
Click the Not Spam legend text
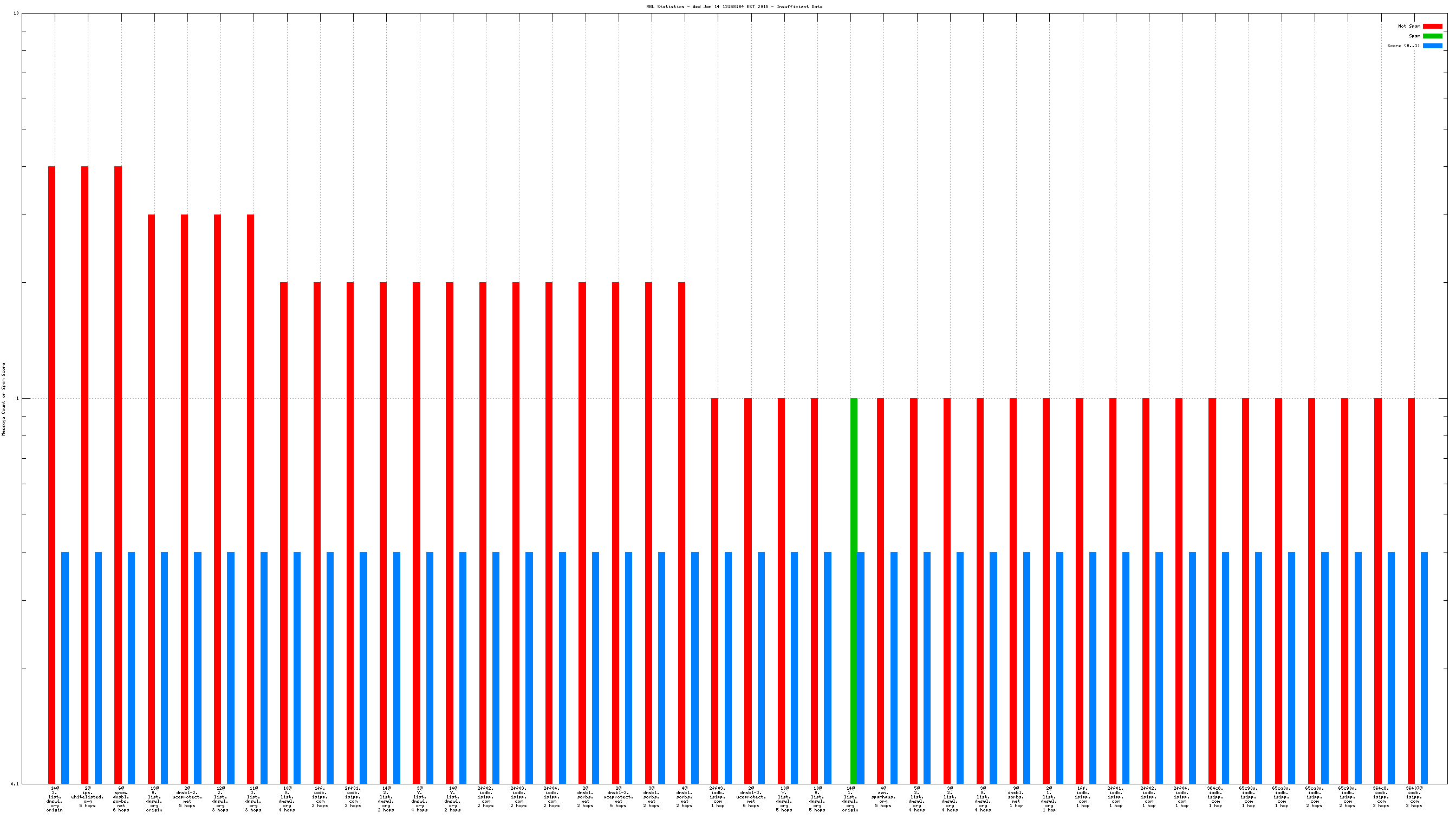pyautogui.click(x=1408, y=26)
